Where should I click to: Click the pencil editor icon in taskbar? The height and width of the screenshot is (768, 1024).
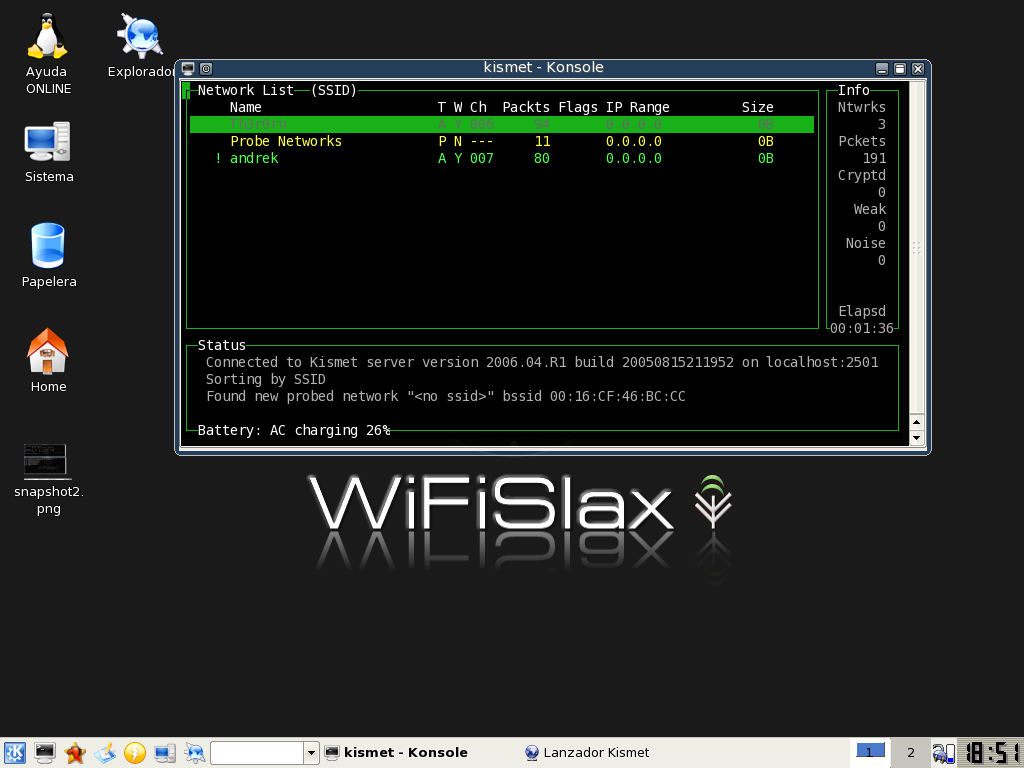tap(105, 753)
